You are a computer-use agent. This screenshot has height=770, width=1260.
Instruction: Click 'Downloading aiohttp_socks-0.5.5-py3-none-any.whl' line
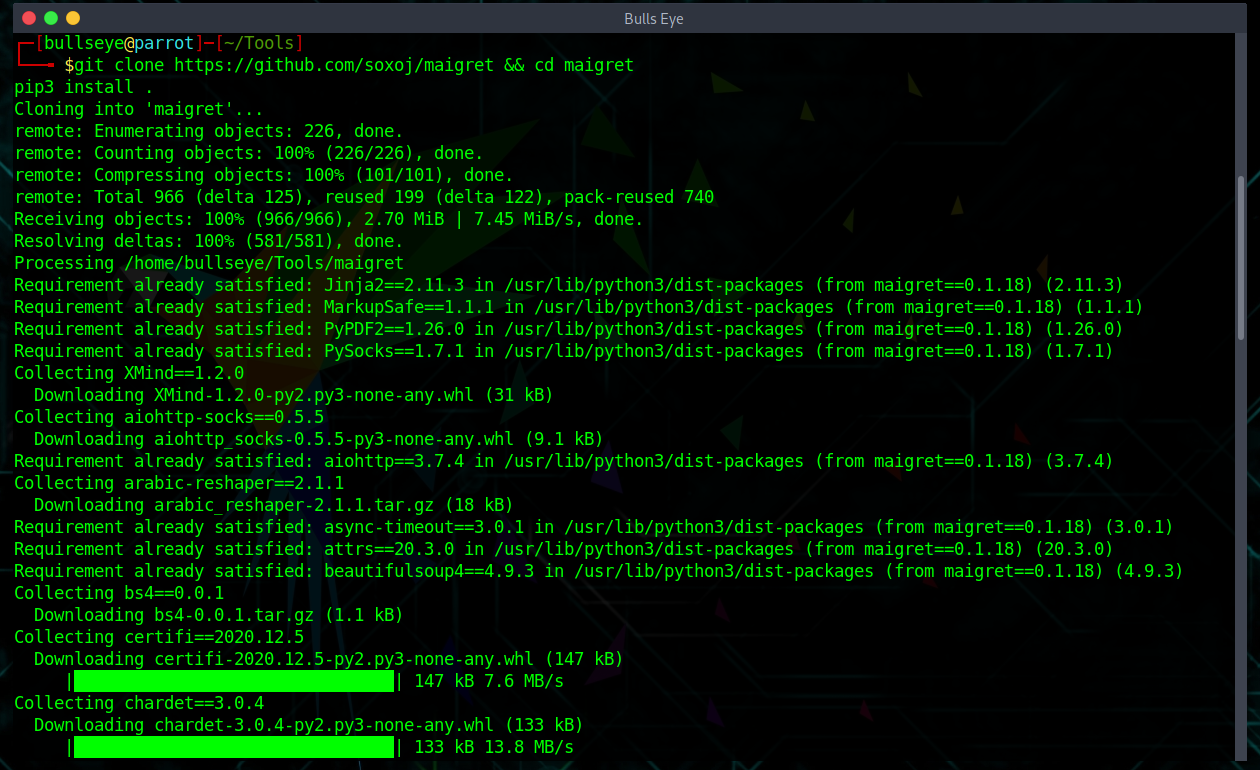319,440
